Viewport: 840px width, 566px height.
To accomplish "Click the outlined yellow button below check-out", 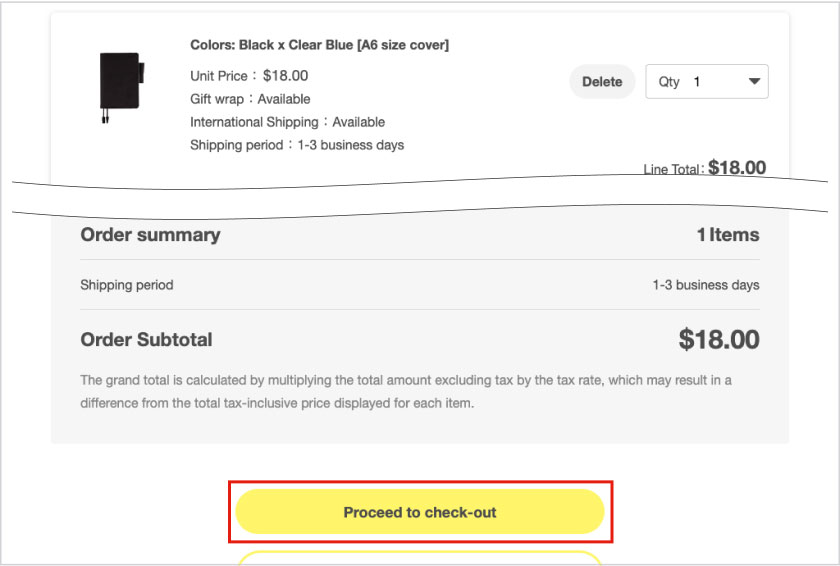I will [x=420, y=558].
